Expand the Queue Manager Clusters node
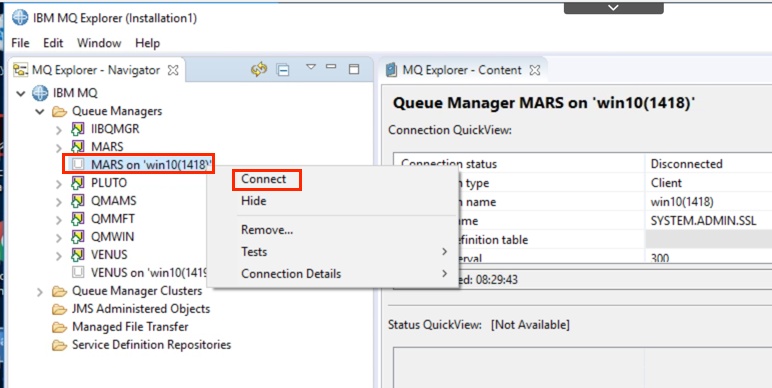Image resolution: width=772 pixels, height=388 pixels. (x=40, y=292)
